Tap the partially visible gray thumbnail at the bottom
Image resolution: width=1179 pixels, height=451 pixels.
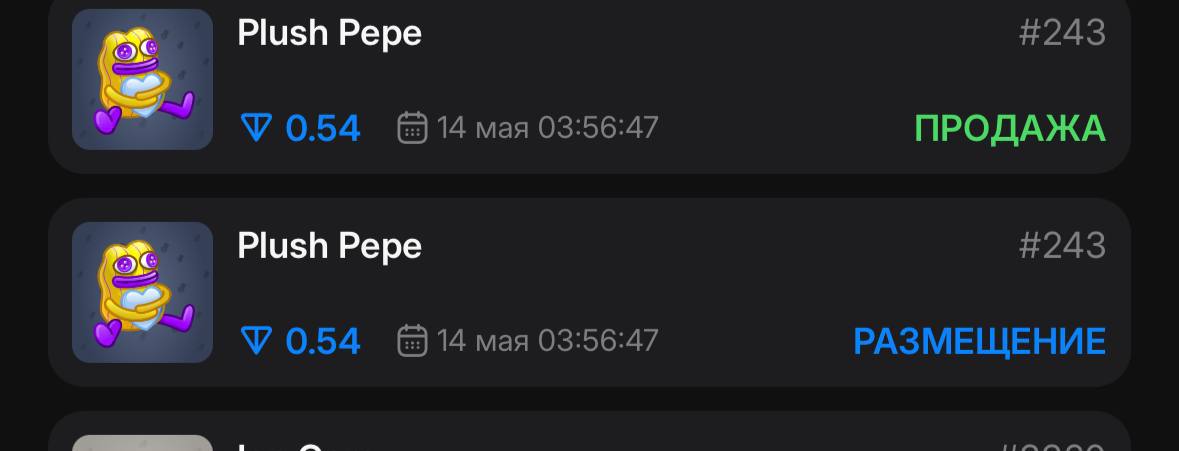coord(142,443)
